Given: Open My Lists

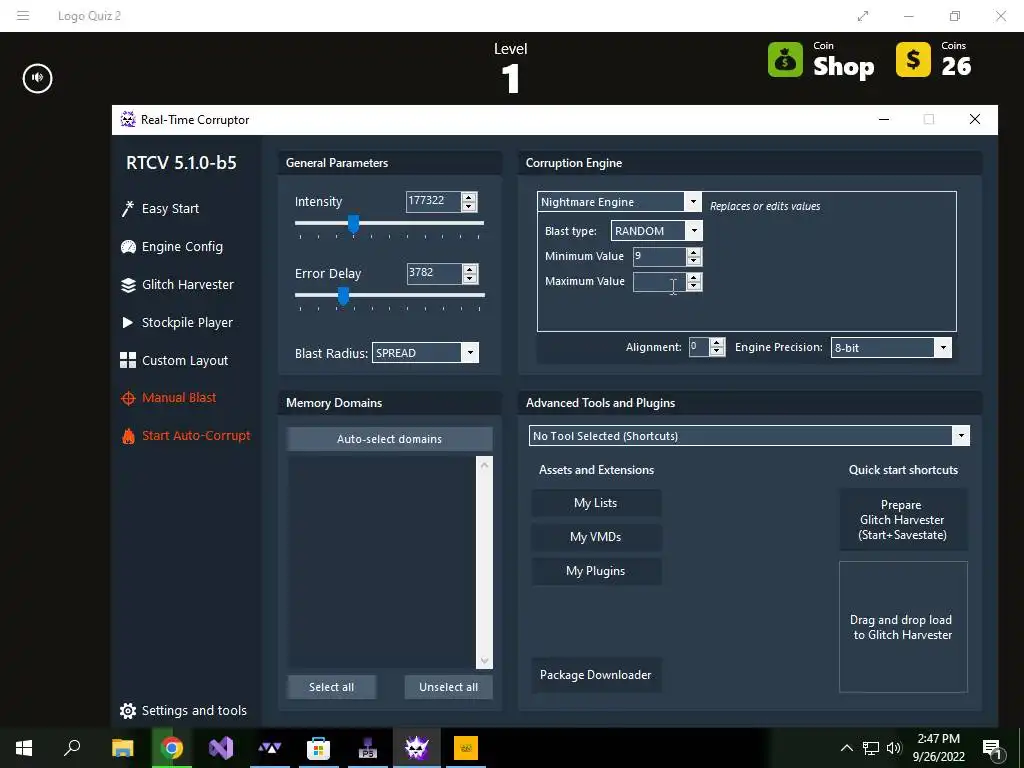Looking at the screenshot, I should [x=596, y=503].
